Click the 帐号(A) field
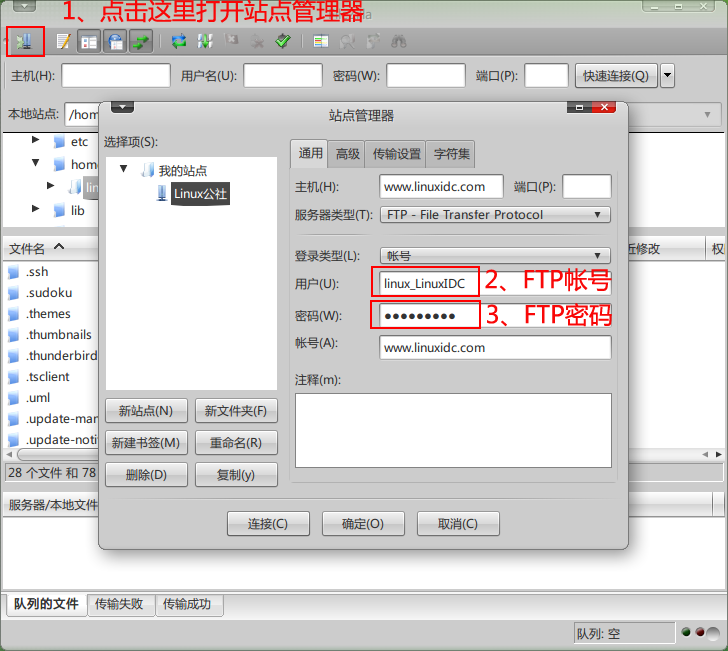Screen dimensions: 728x651 [x=495, y=347]
